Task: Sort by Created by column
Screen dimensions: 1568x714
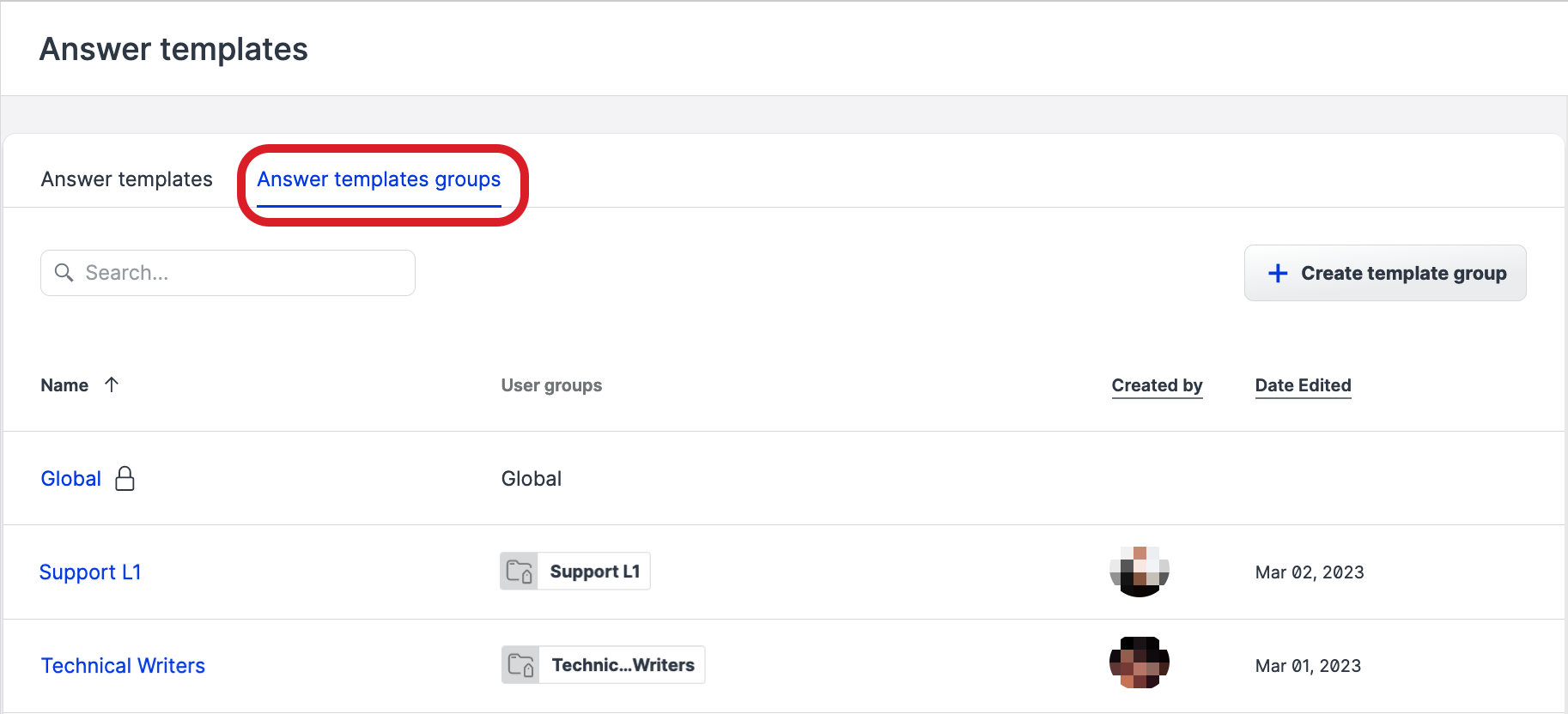Action: pos(1157,385)
